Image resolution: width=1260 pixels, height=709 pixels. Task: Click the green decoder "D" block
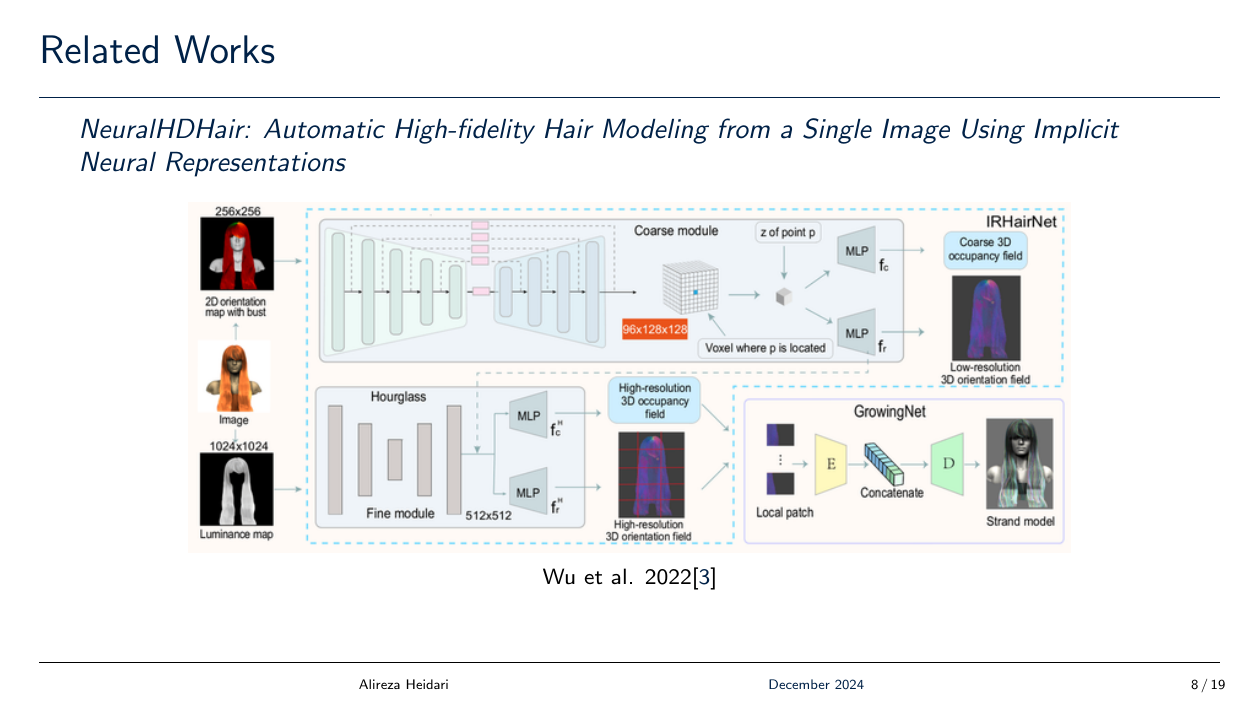(947, 464)
